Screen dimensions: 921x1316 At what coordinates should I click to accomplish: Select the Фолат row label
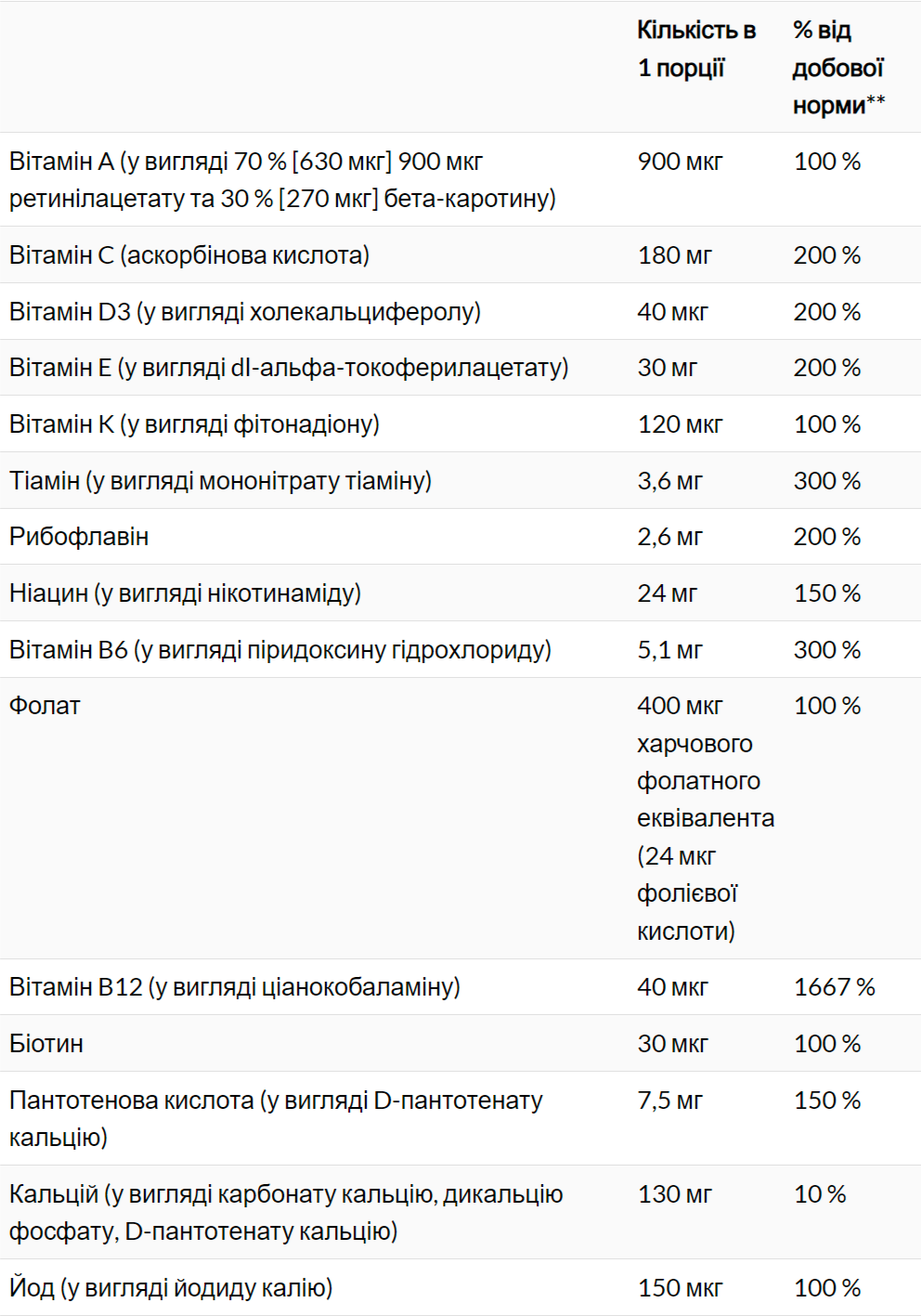pos(45,706)
